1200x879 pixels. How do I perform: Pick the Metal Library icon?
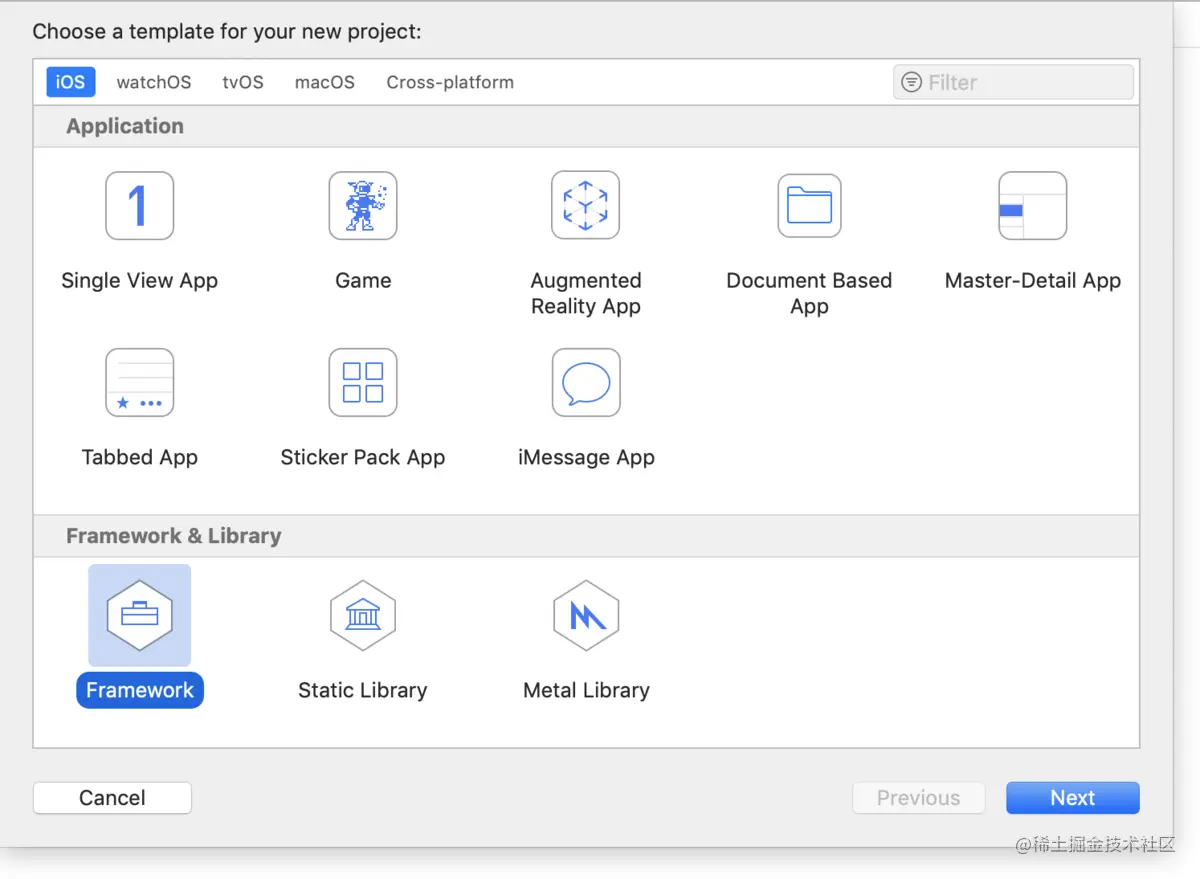(586, 616)
